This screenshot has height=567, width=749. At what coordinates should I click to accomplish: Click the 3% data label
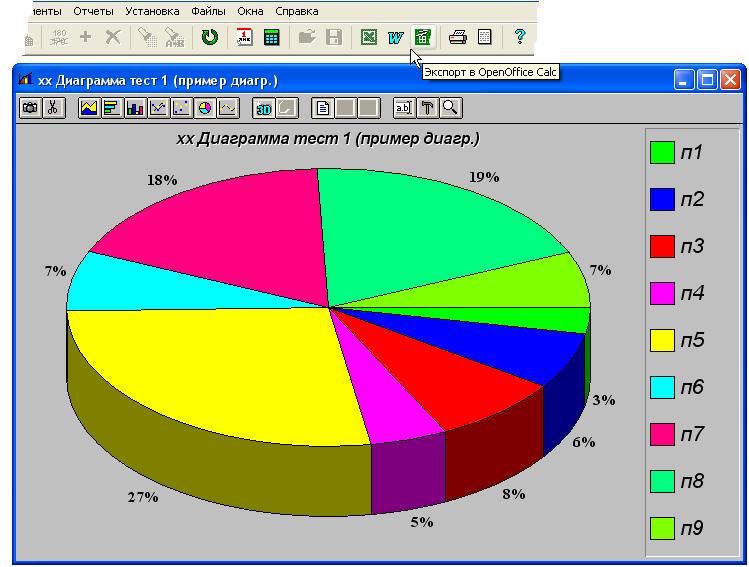pyautogui.click(x=604, y=400)
